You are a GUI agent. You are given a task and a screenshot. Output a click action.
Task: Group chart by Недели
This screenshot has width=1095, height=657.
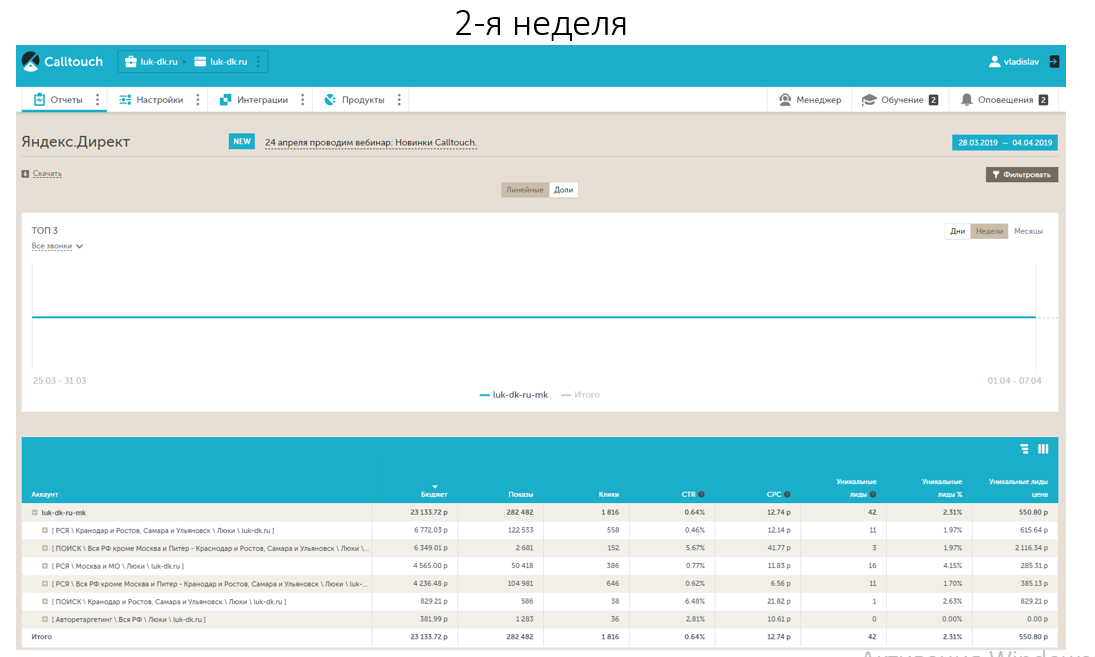[989, 231]
